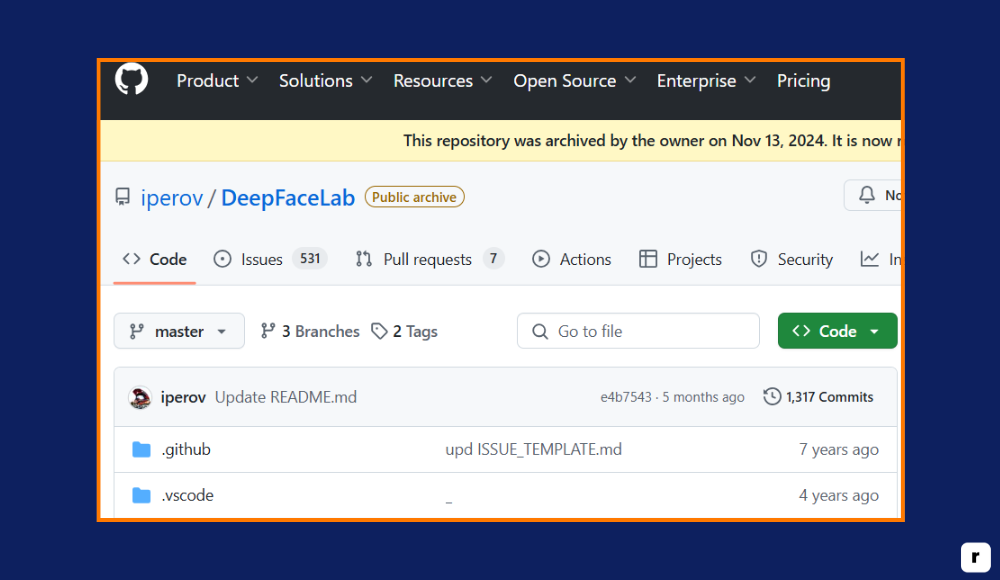The width and height of the screenshot is (1000, 580).
Task: Open the DeepFaceLab repository link
Action: [288, 198]
